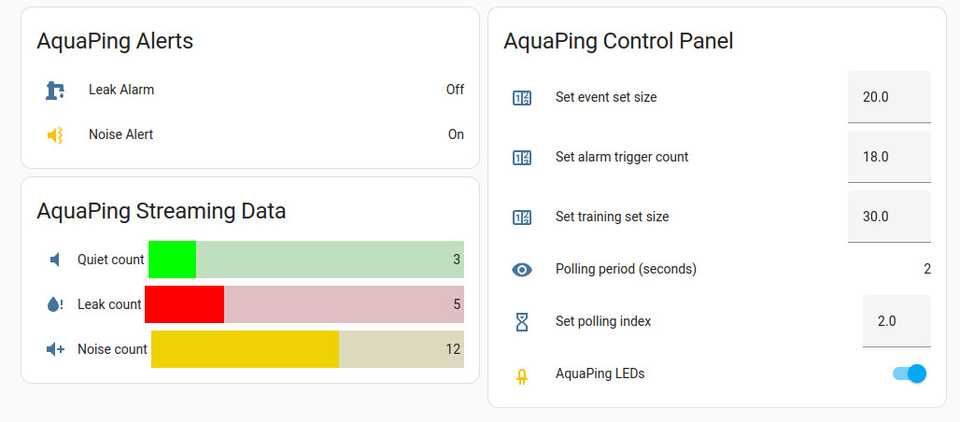This screenshot has height=422, width=960.
Task: Click the Leak Alarm faucet icon
Action: [x=55, y=90]
